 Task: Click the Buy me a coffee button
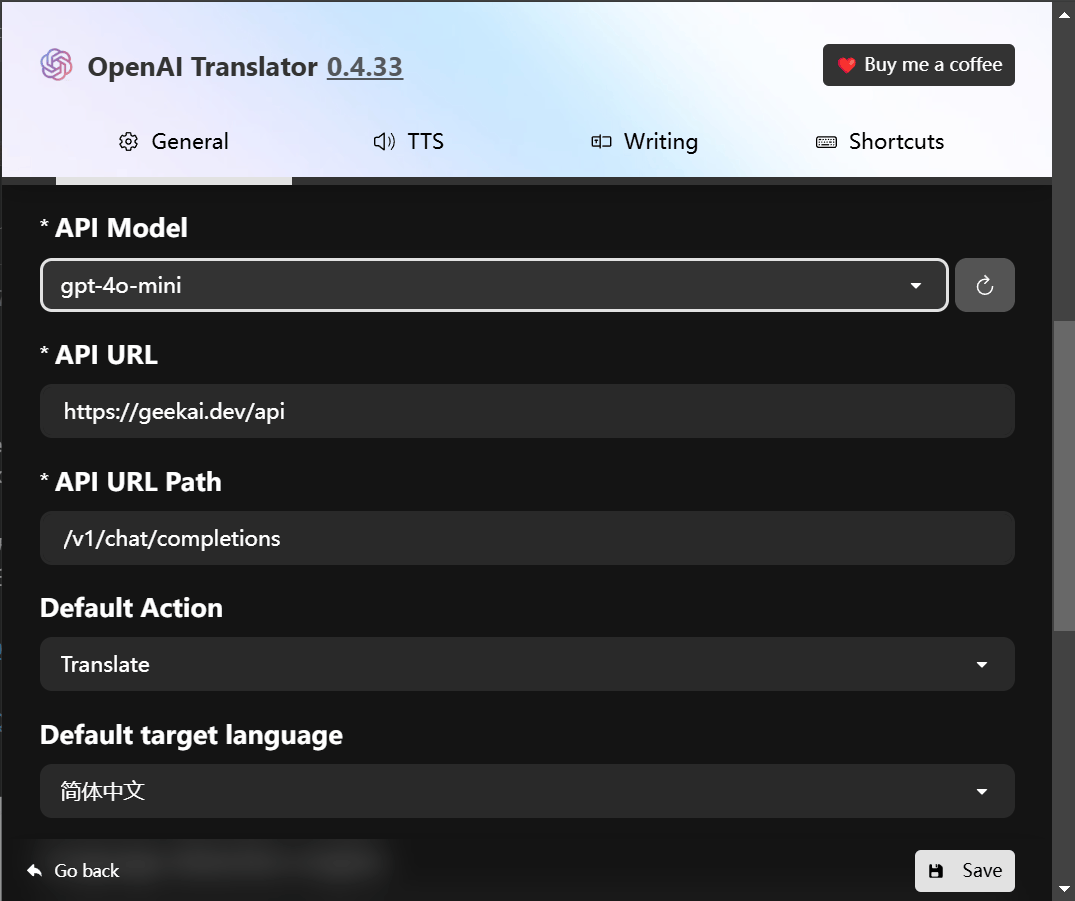click(919, 65)
